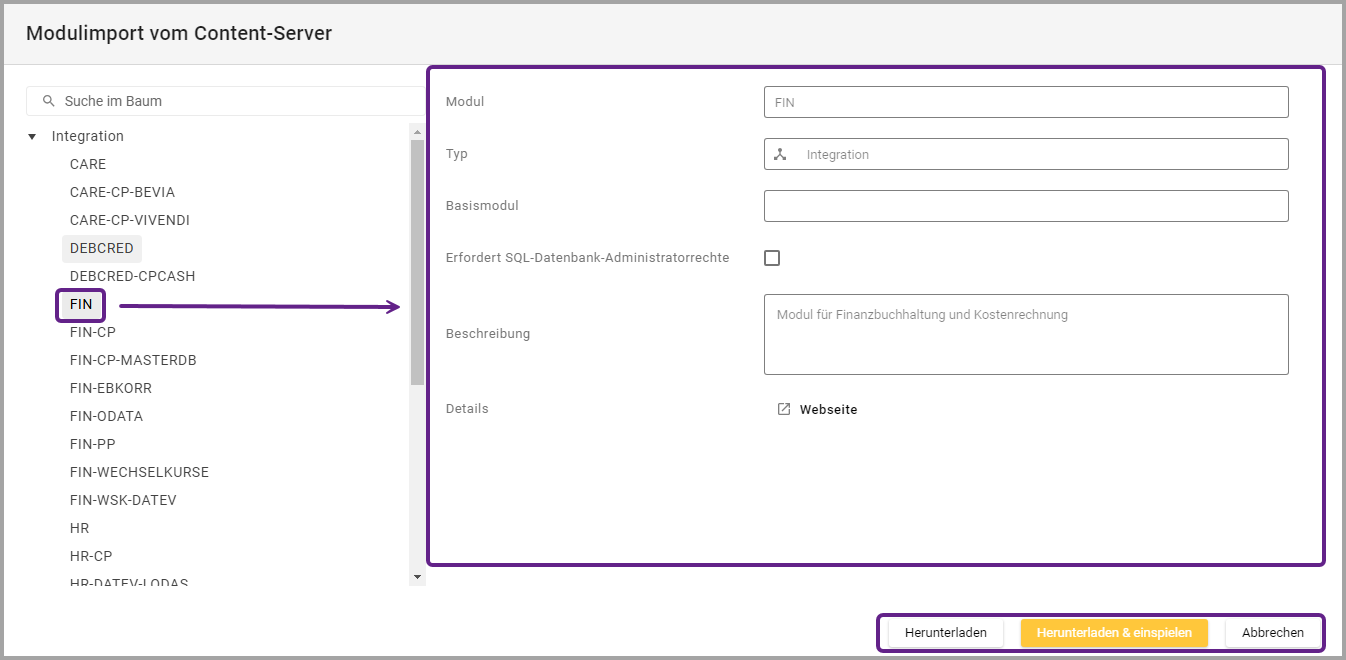Pick the HR-CP module
This screenshot has height=660, width=1346.
[91, 556]
